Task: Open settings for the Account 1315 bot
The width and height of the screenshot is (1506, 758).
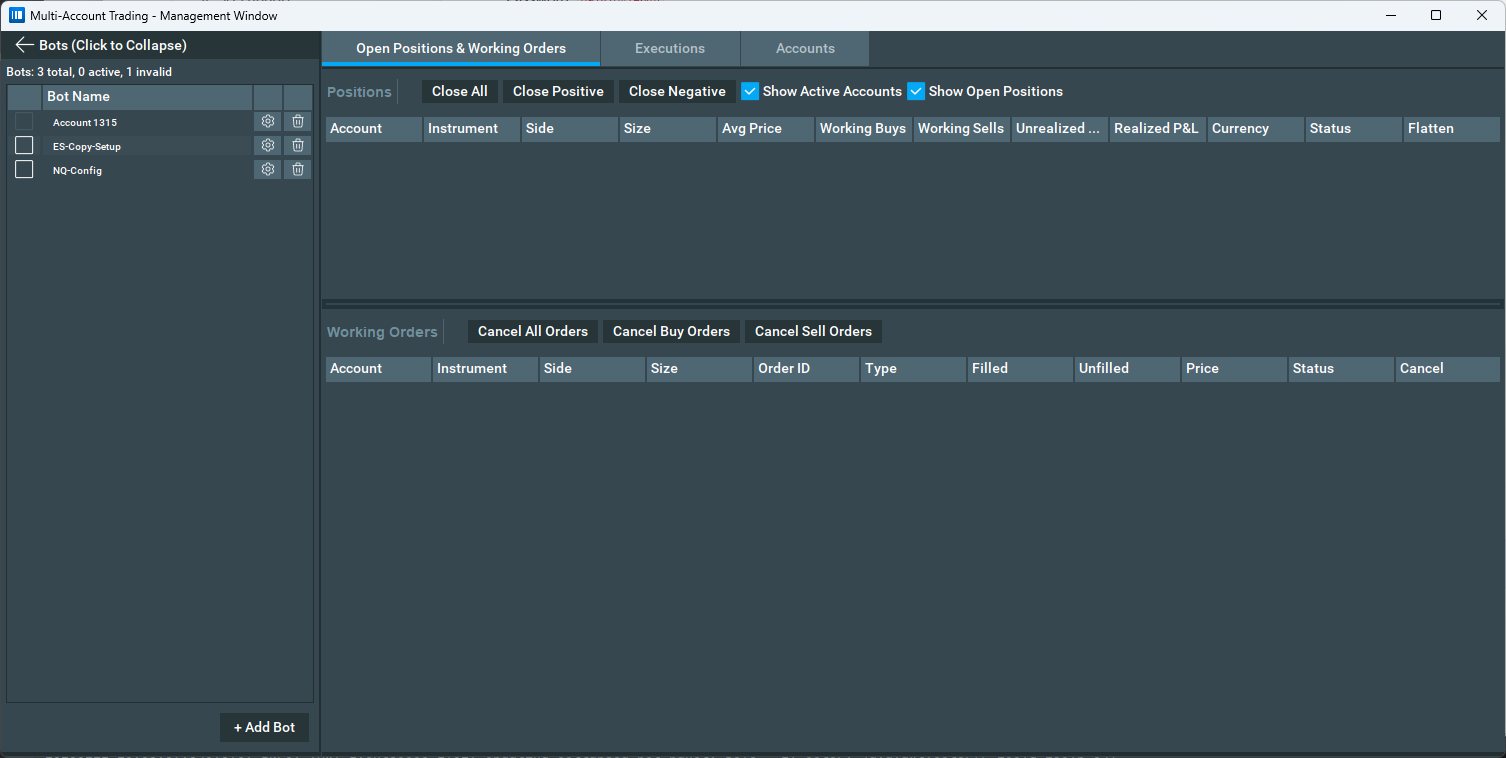Action: (x=267, y=121)
